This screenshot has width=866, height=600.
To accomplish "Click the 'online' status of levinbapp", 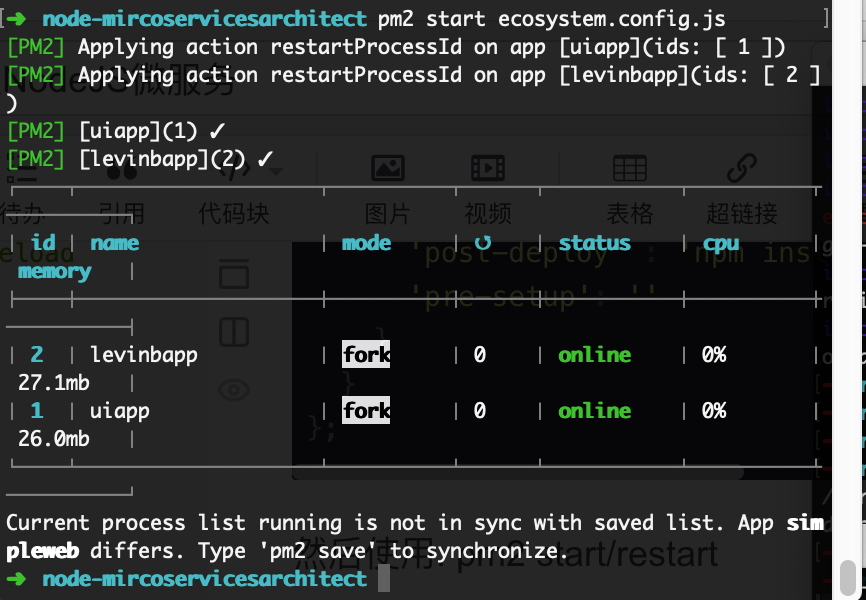I will pyautogui.click(x=594, y=355).
